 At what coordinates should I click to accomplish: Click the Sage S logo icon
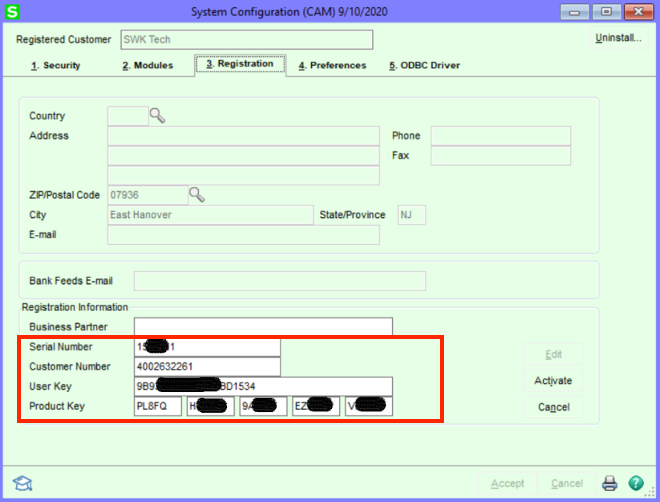[12, 11]
